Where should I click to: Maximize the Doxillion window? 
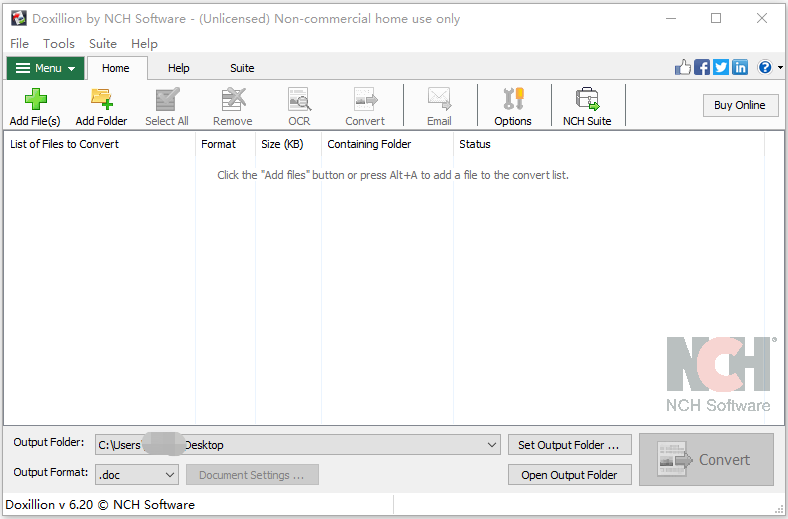[716, 19]
